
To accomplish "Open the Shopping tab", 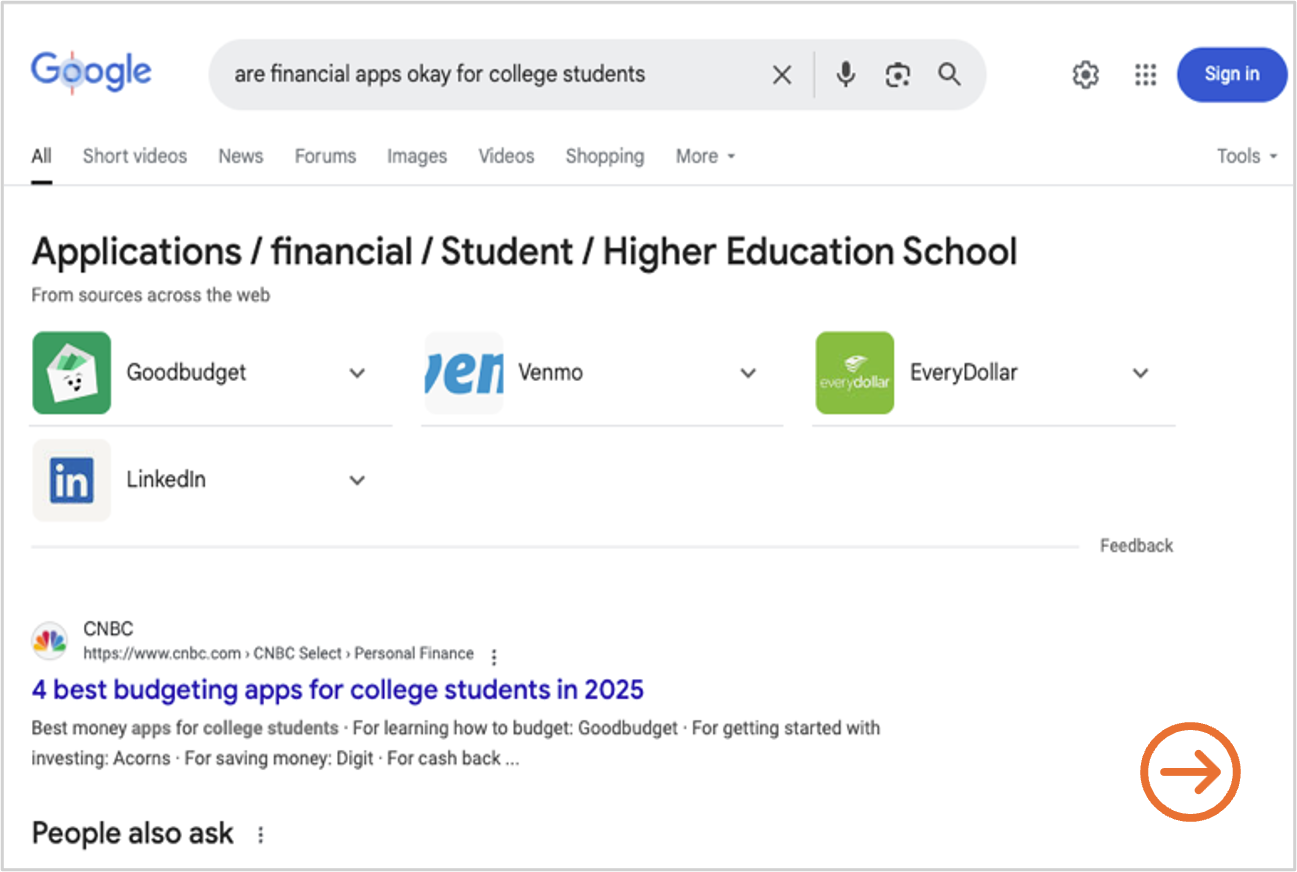I will pos(605,156).
